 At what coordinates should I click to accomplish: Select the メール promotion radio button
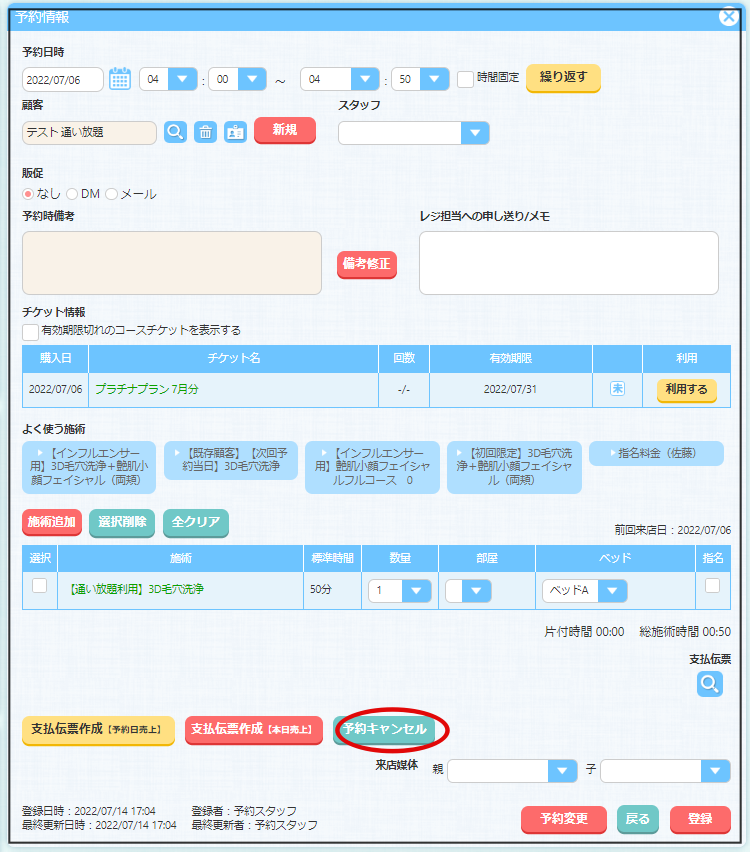point(112,194)
